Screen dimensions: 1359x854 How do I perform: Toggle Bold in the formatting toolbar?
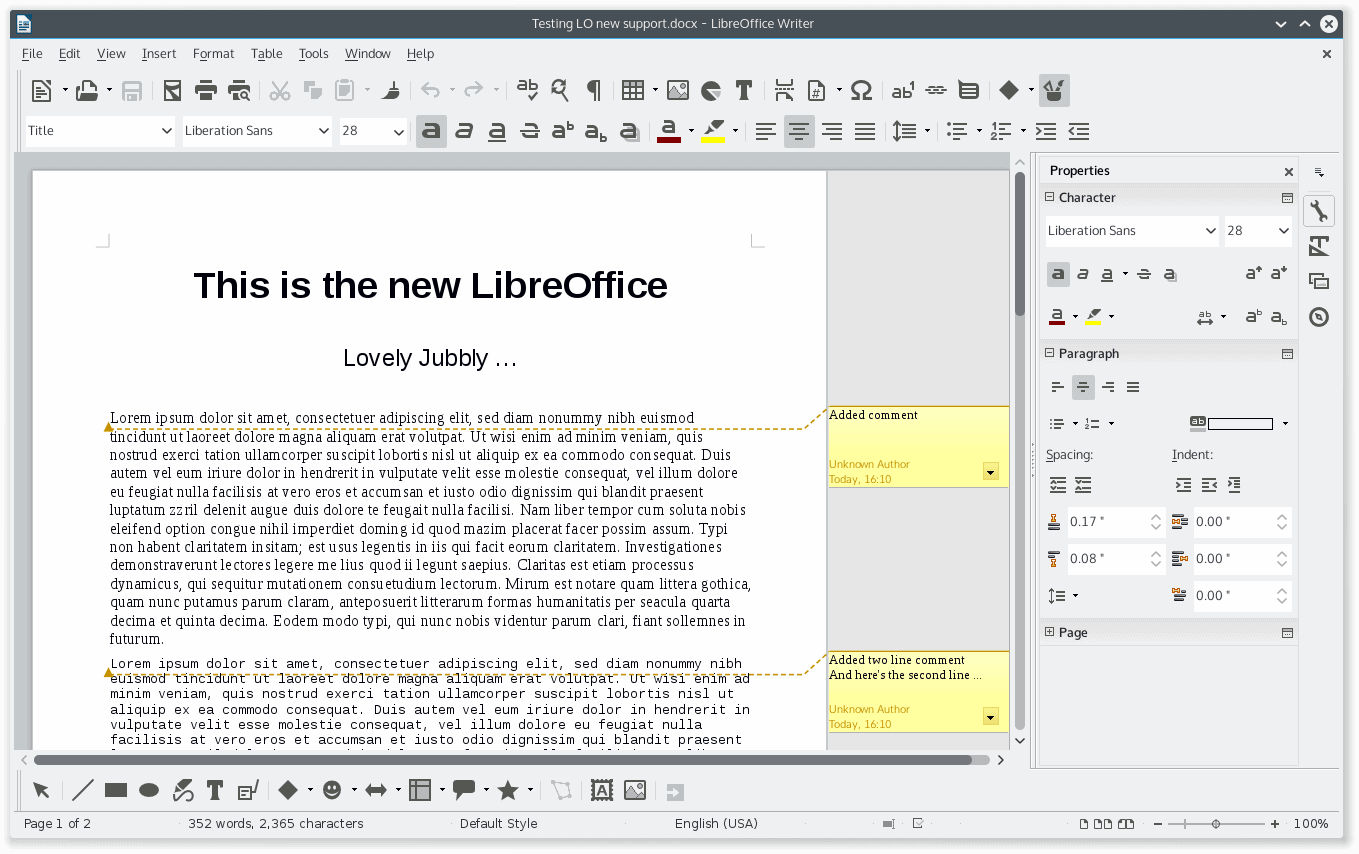[431, 131]
